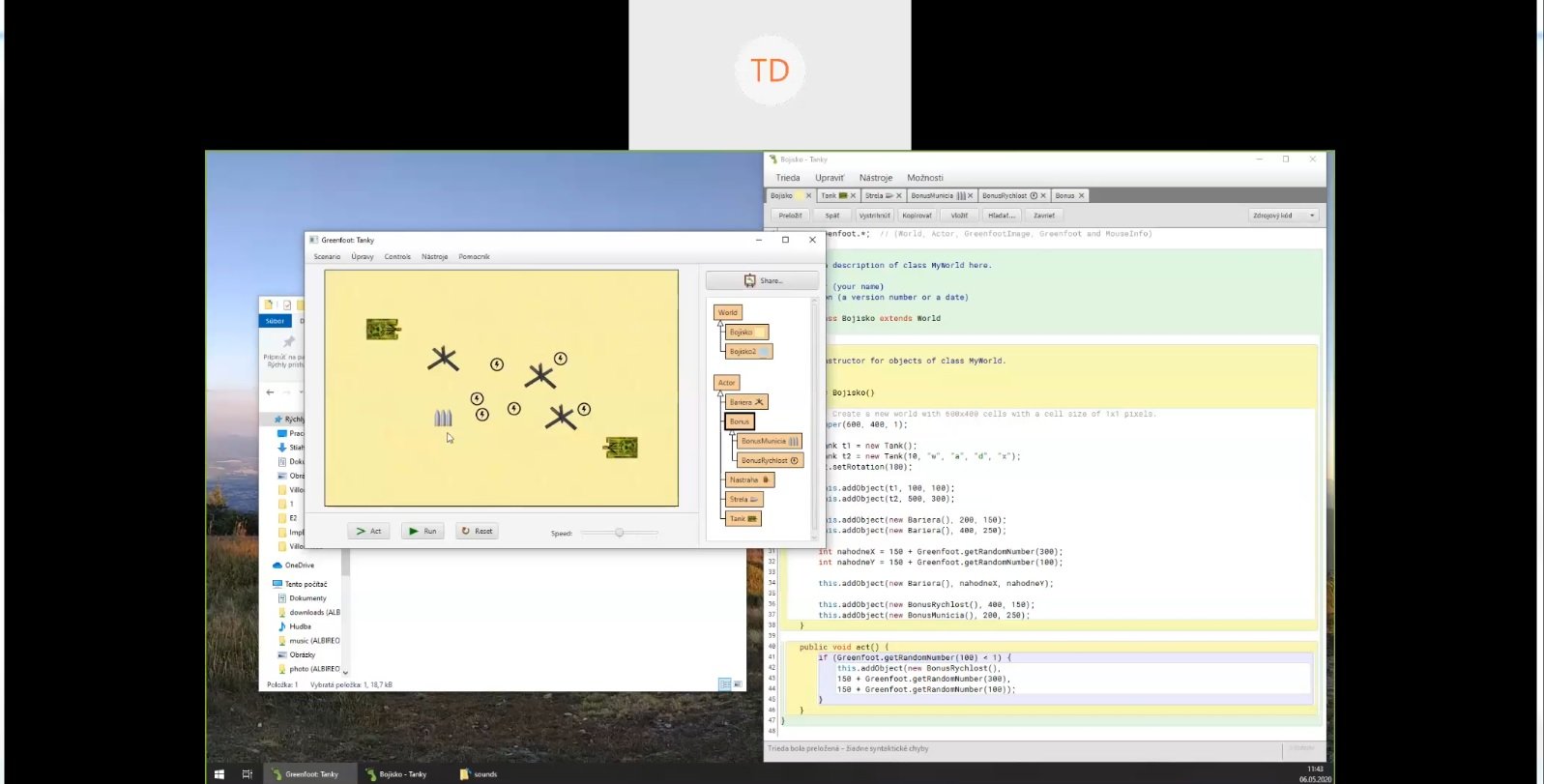Select the Strela class box
Screen dimensions: 1544x784
pyautogui.click(x=744, y=500)
